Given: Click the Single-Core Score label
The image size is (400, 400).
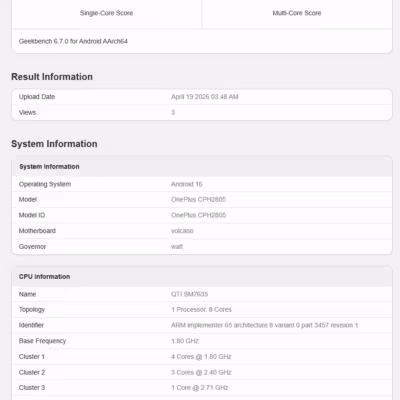Looking at the screenshot, I should pos(106,13).
